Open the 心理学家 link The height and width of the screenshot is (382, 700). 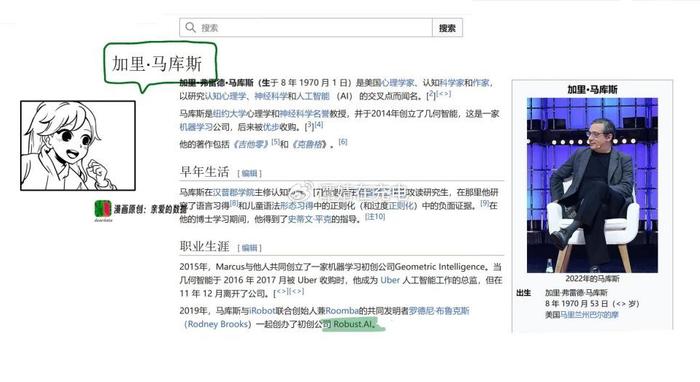click(398, 83)
